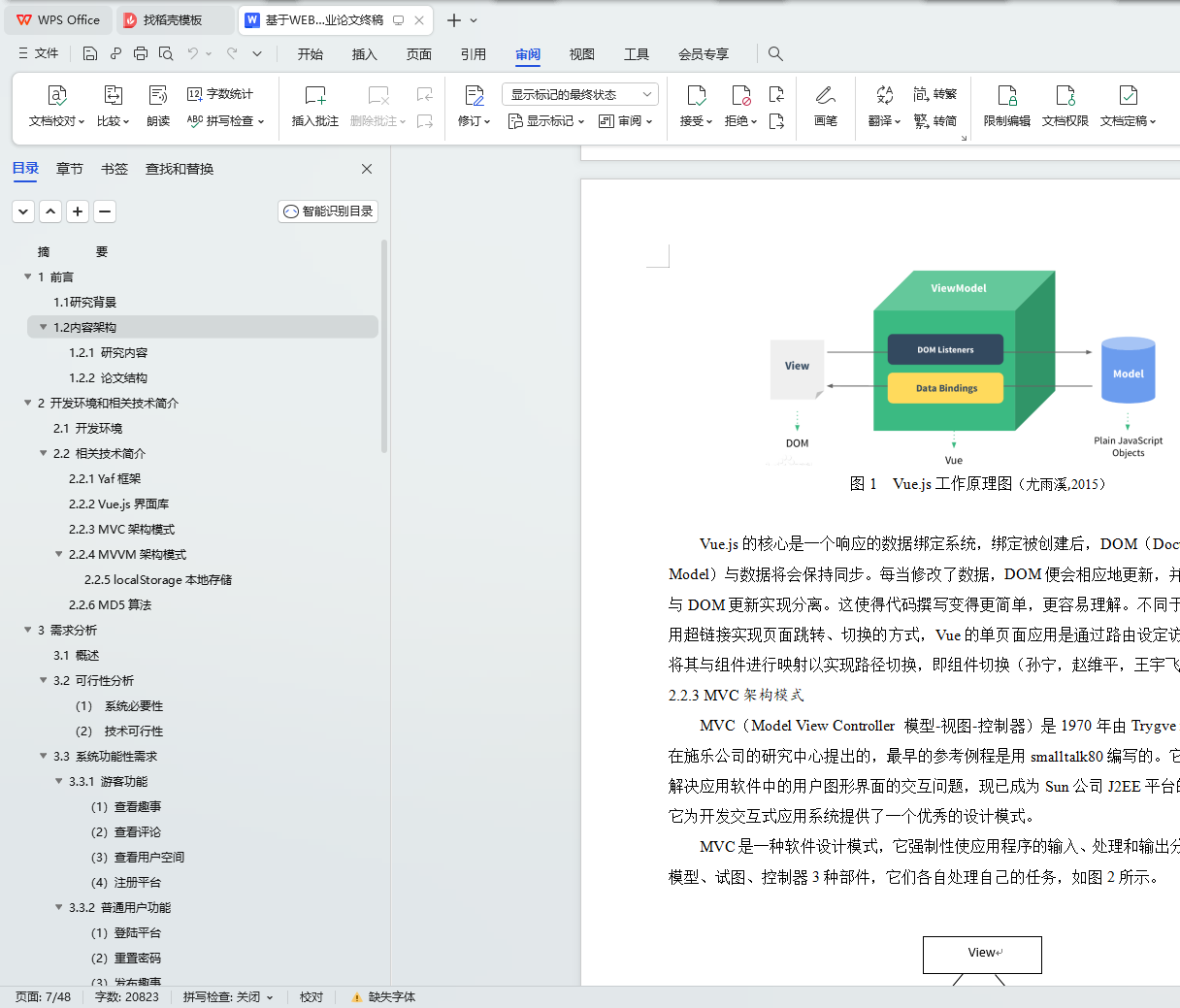The image size is (1180, 1008).
Task: Open the 显示标记 dropdown
Action: tap(546, 121)
